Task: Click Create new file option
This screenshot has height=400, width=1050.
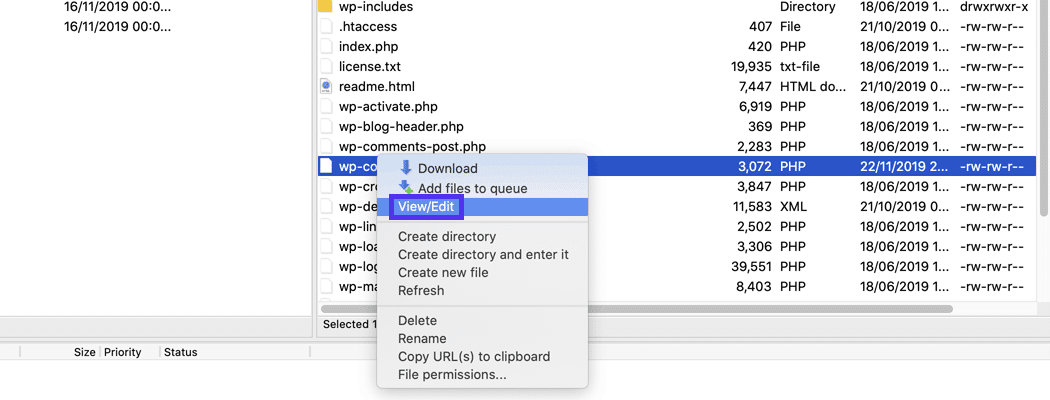Action: click(x=443, y=273)
